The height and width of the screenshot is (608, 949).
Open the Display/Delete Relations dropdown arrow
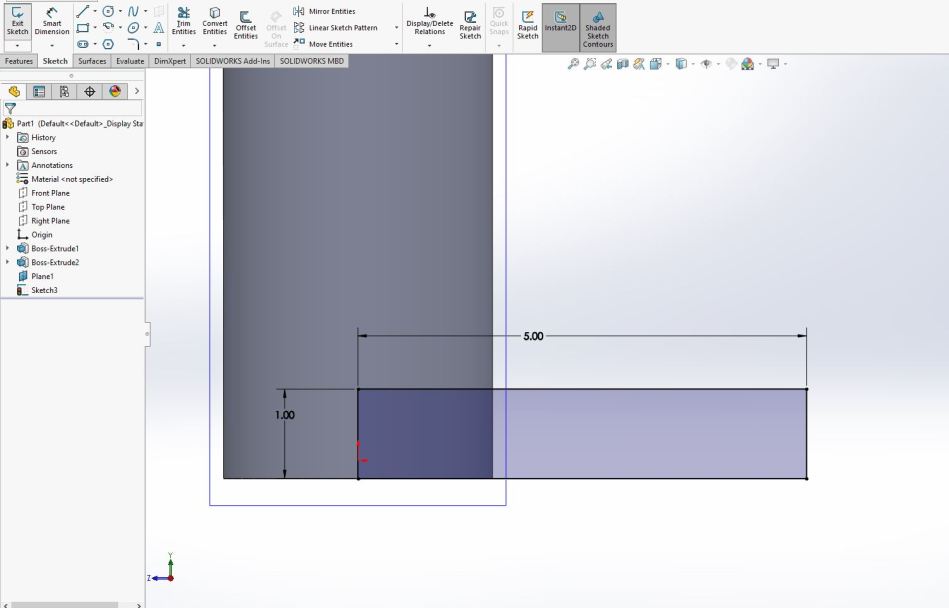tap(429, 44)
